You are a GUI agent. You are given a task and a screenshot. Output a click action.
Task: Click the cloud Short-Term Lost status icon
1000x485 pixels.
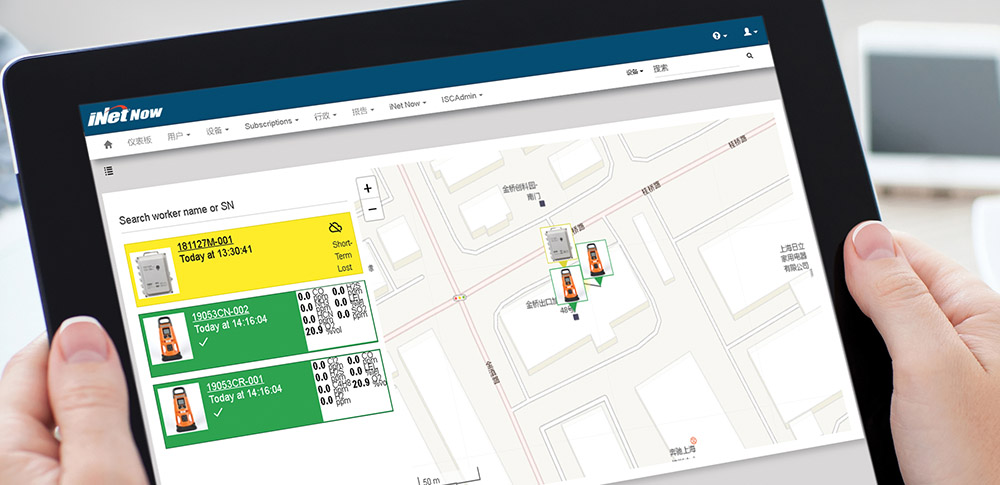pos(337,227)
